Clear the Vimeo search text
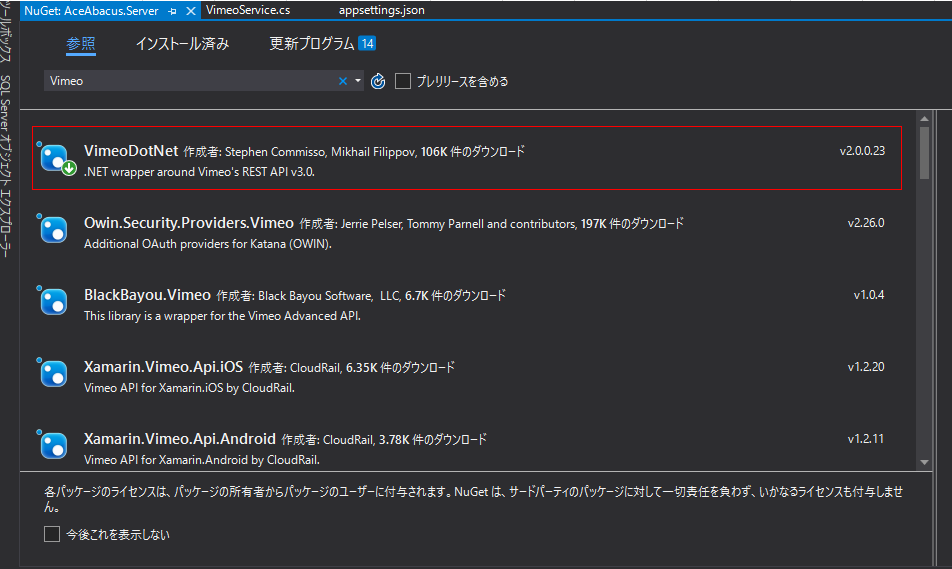The width and height of the screenshot is (952, 569). pyautogui.click(x=342, y=81)
